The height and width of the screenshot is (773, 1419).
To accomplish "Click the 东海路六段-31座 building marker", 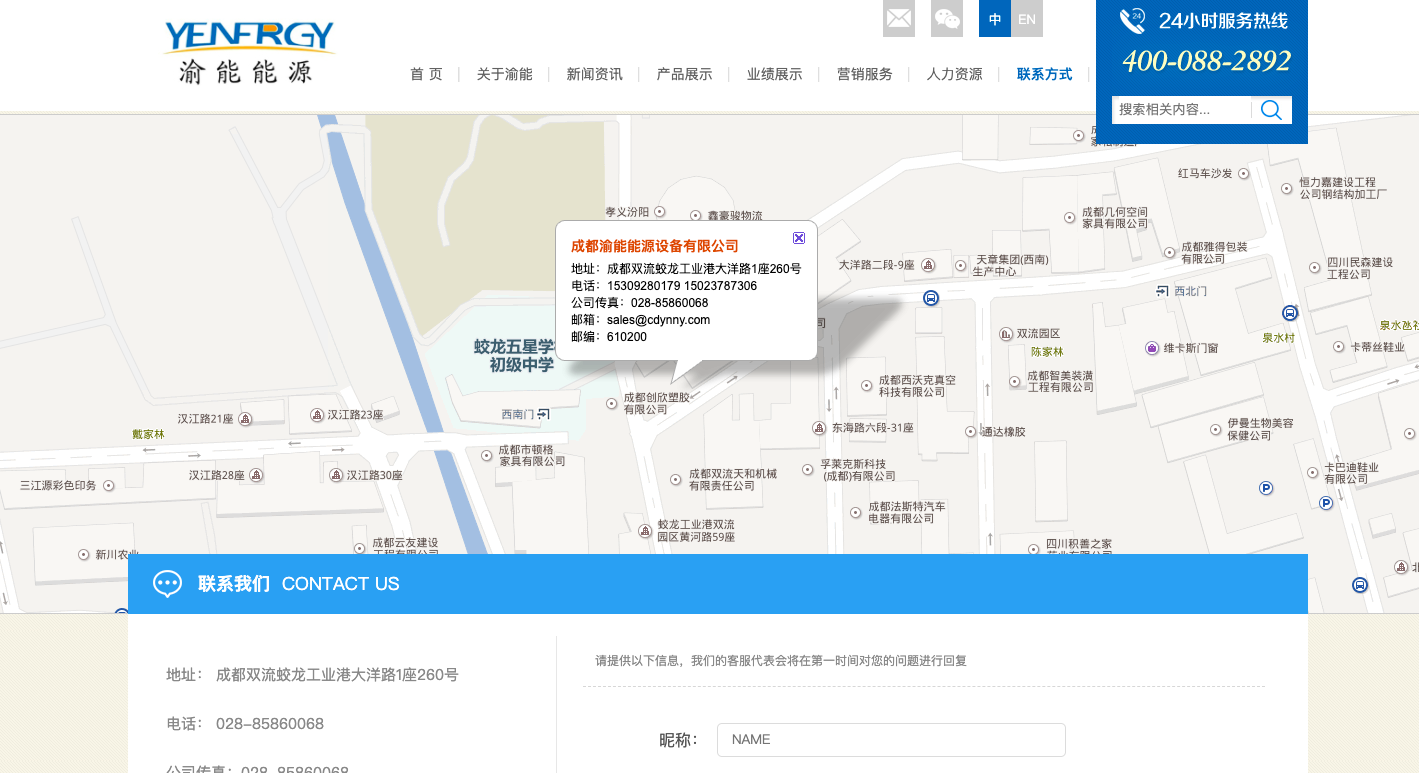I will pyautogui.click(x=818, y=428).
